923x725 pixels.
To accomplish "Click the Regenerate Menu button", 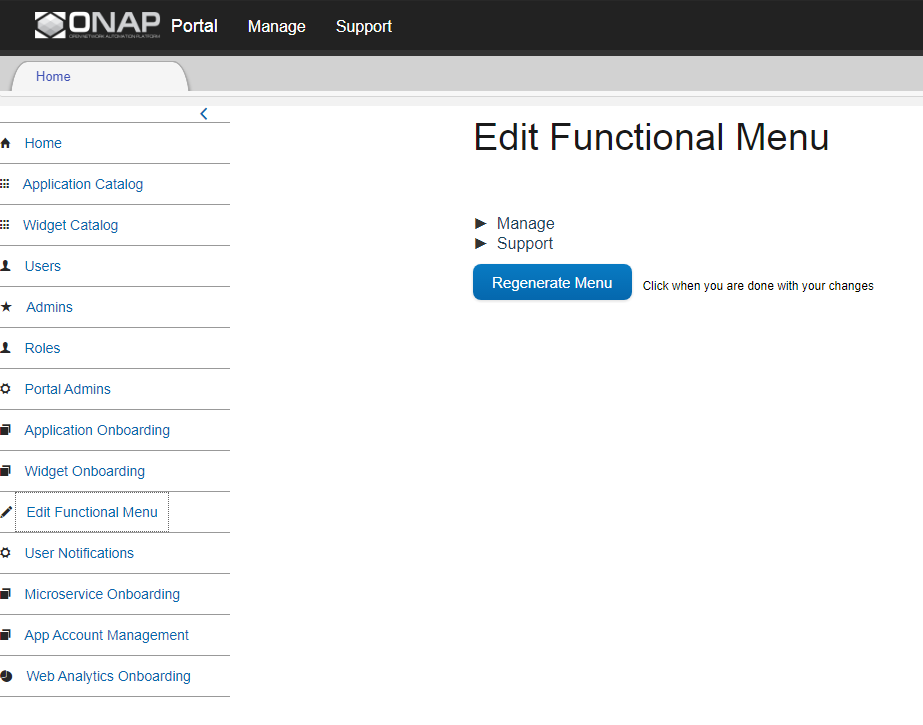I will coord(552,282).
